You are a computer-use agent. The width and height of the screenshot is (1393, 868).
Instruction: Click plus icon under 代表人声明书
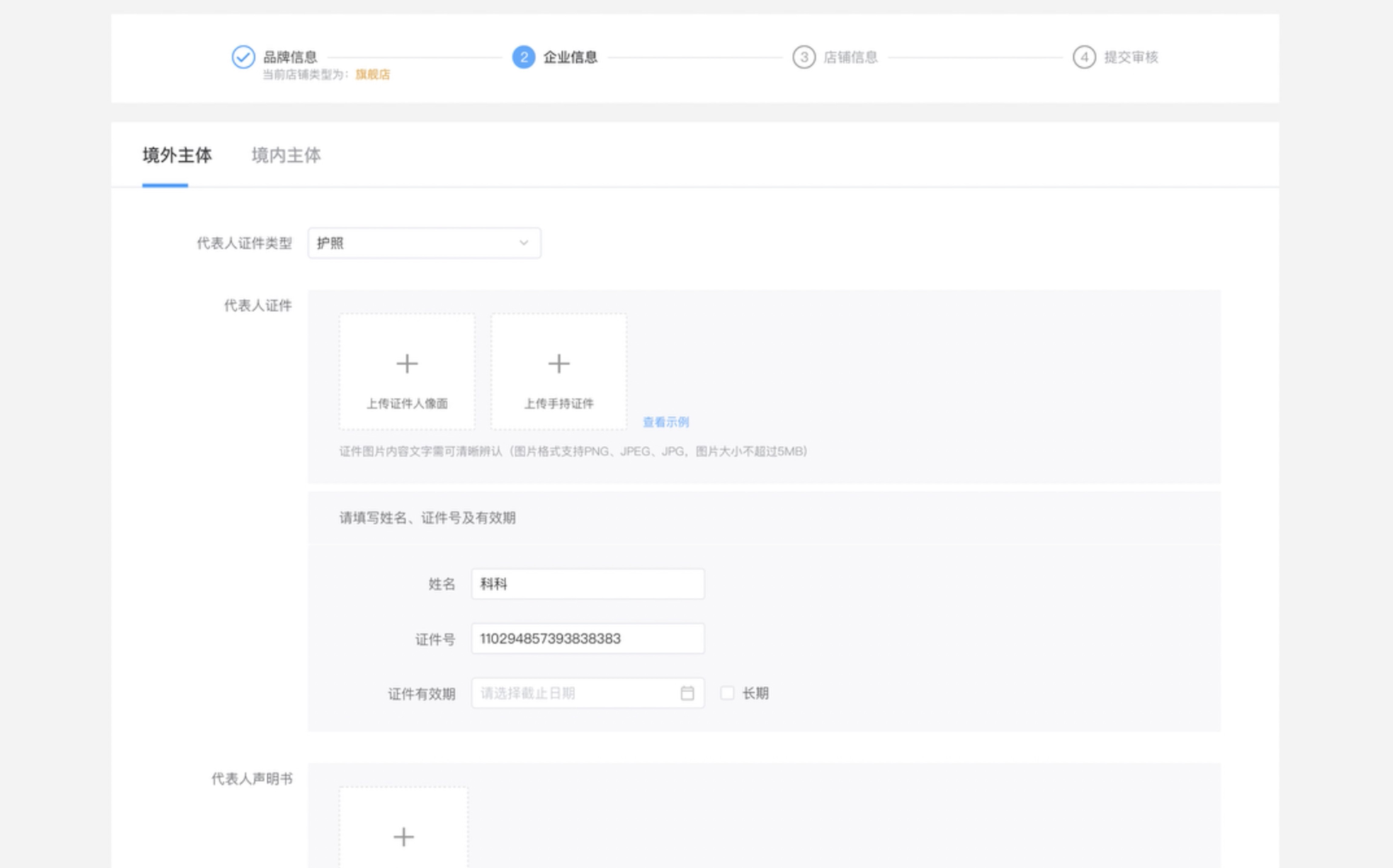[x=404, y=836]
